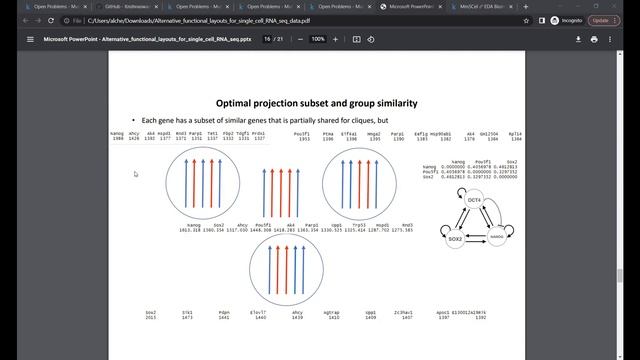Image resolution: width=640 pixels, height=360 pixels.
Task: Switch to the MiniSCel EDA tab
Action: tap(482, 7)
